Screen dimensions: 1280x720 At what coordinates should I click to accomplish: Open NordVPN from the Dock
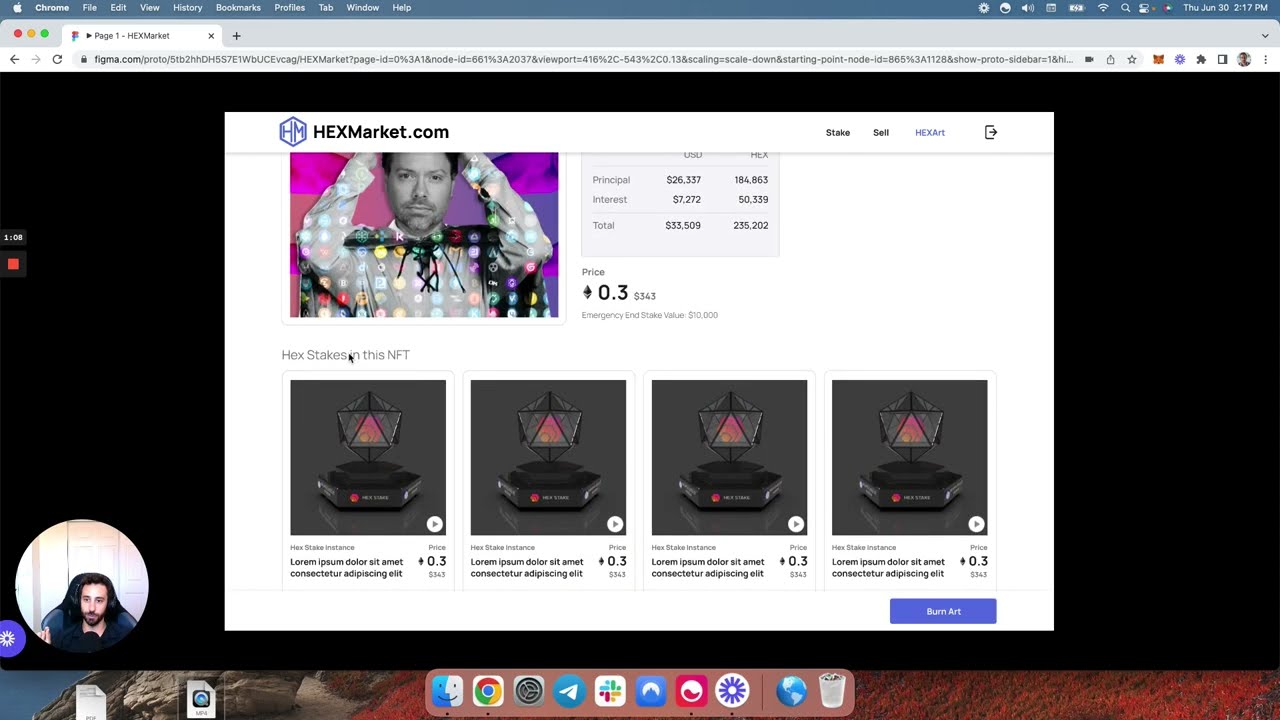[x=651, y=691]
